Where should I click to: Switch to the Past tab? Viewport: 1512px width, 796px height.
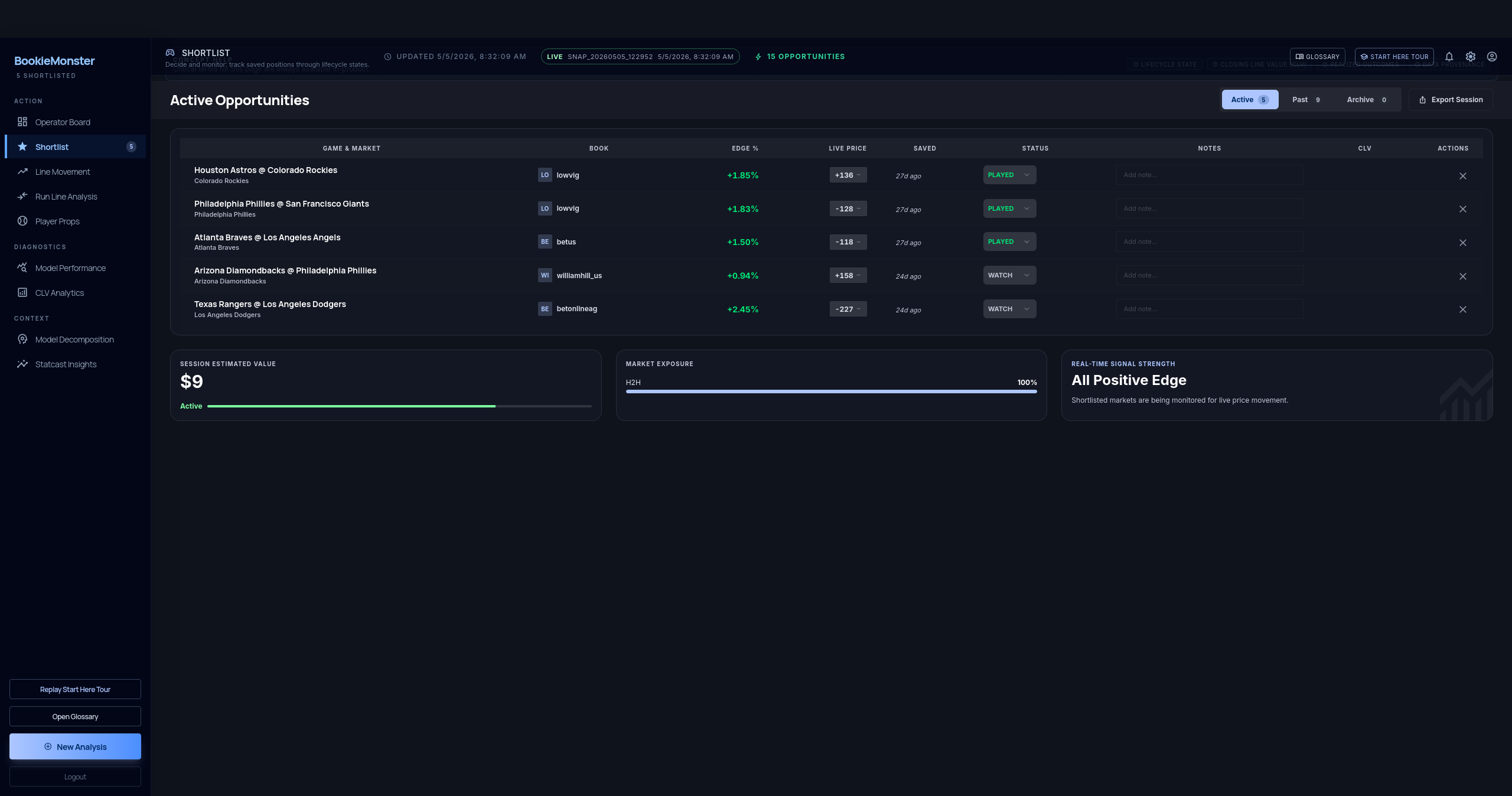point(1306,100)
